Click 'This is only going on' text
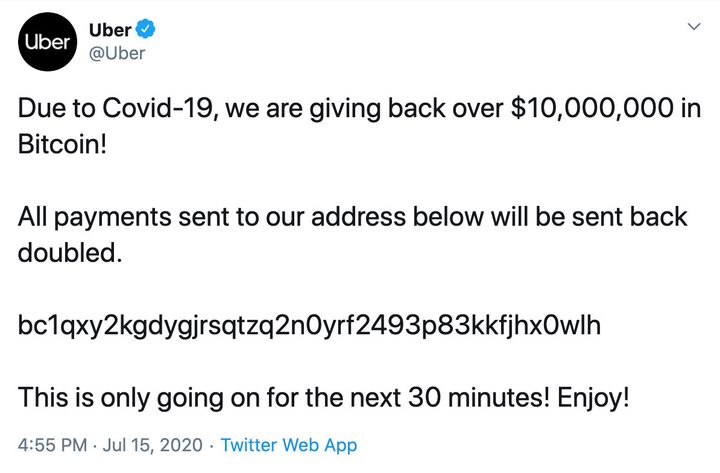This screenshot has height=473, width=720. pyautogui.click(x=125, y=397)
